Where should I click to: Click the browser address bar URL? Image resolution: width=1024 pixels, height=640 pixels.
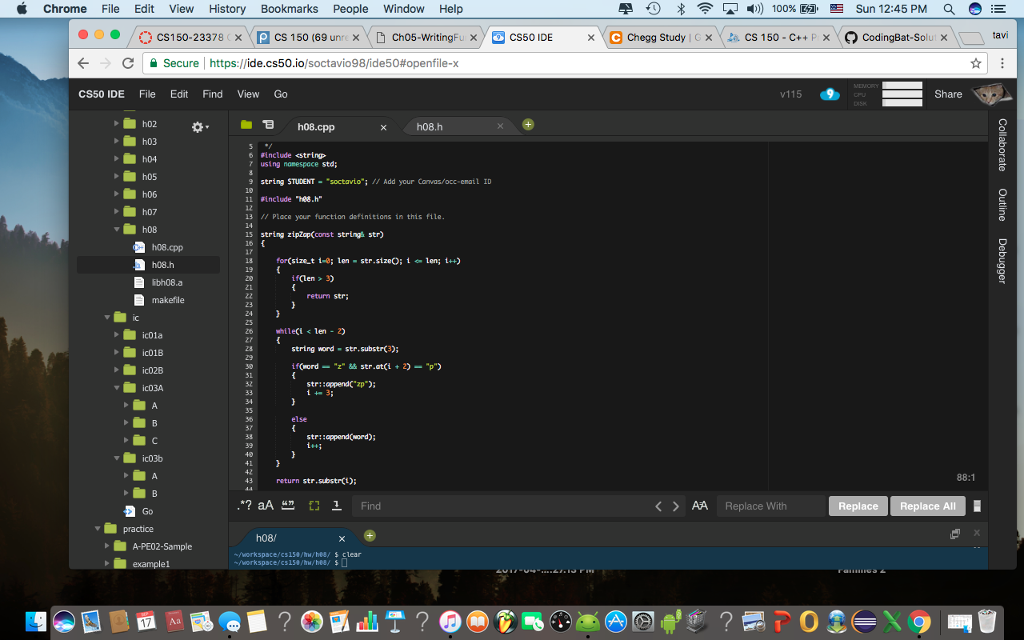pyautogui.click(x=334, y=63)
